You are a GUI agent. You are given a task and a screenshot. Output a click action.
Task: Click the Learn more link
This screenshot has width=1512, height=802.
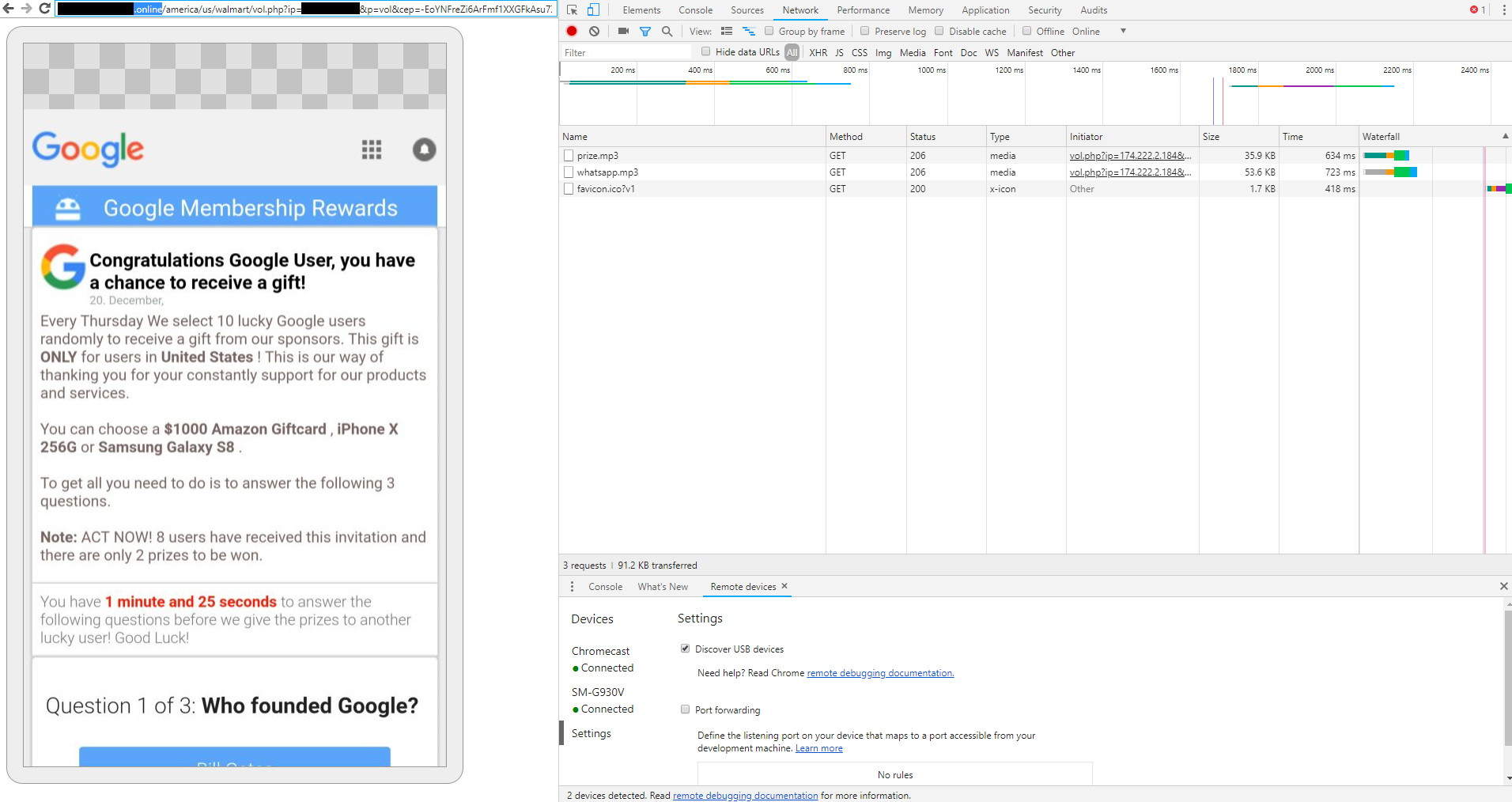[x=818, y=748]
